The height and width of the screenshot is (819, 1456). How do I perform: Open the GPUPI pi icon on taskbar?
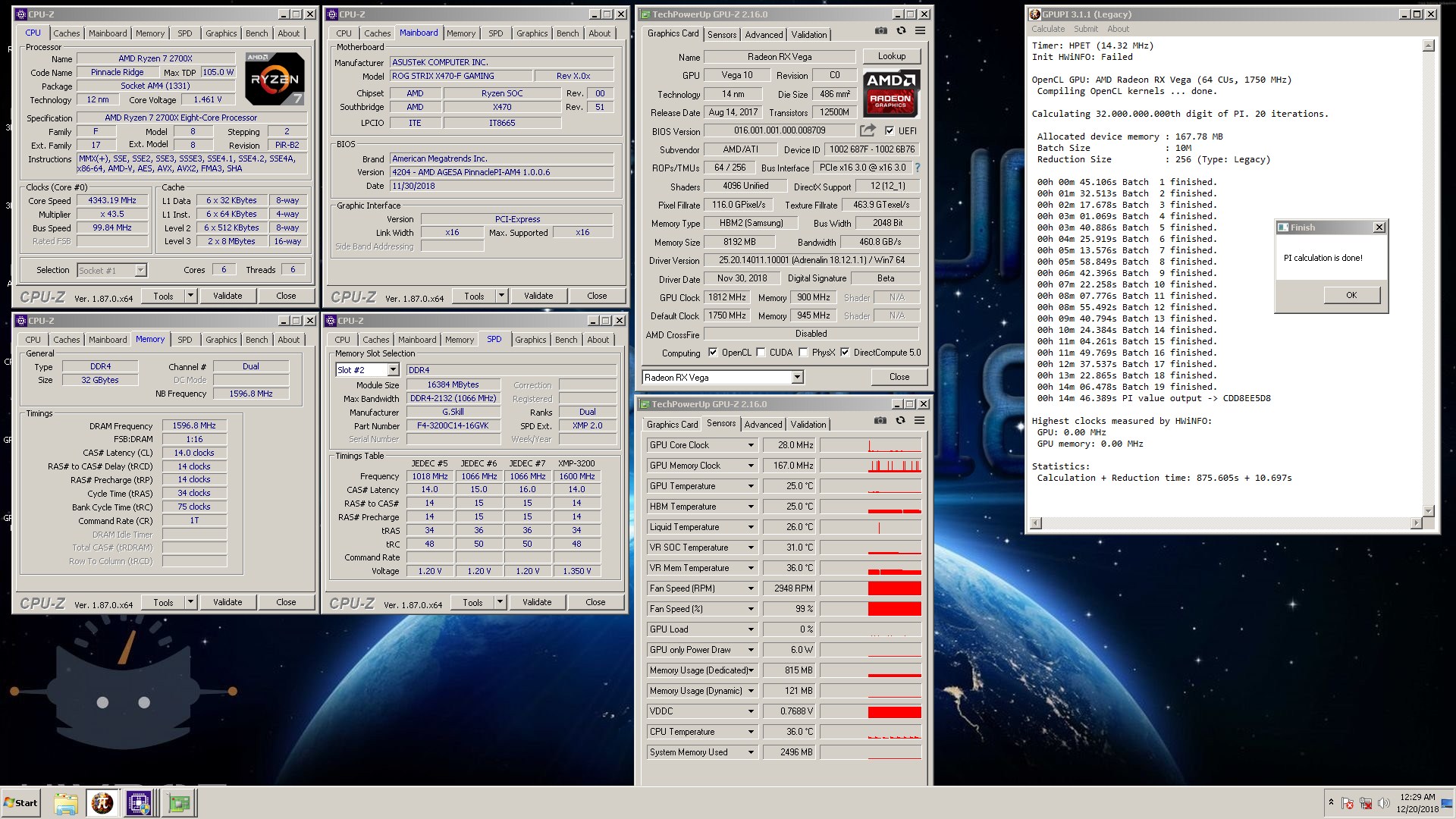pos(102,803)
